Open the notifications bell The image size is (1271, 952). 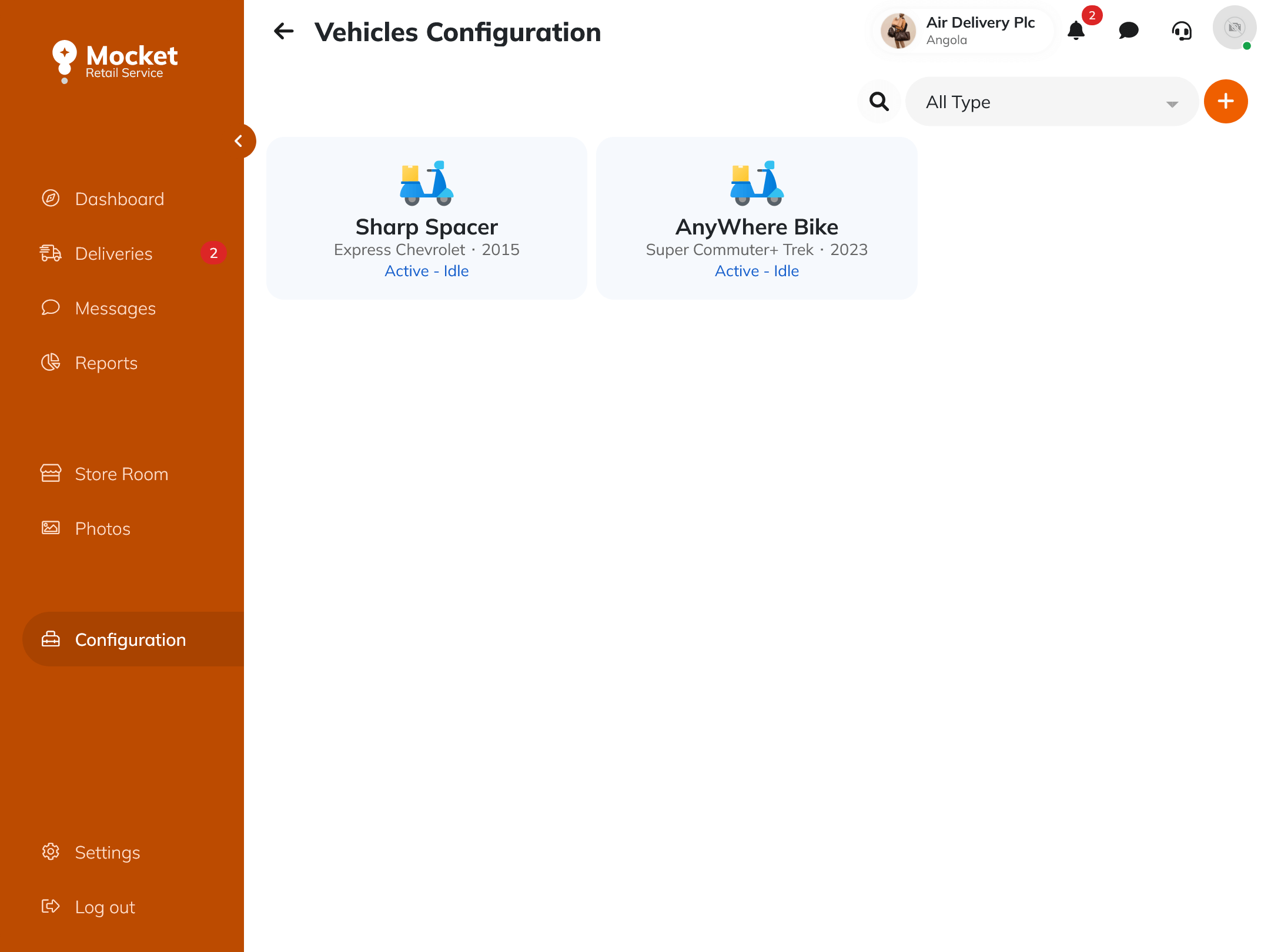point(1076,30)
